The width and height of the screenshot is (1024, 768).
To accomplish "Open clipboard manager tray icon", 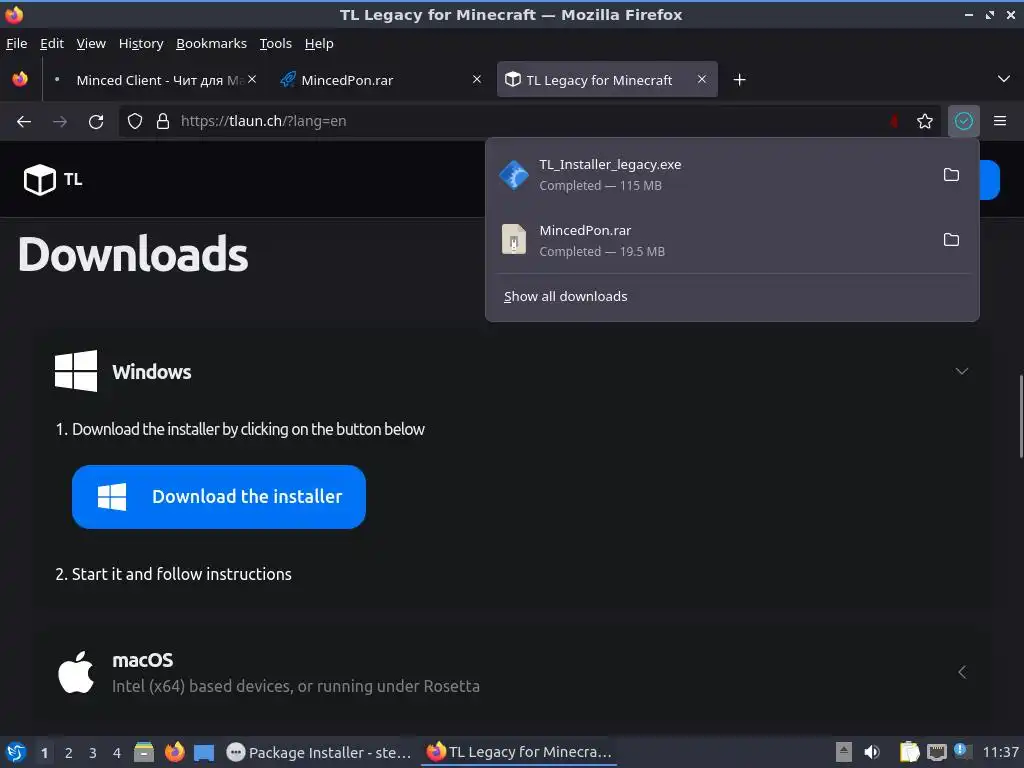I will point(909,752).
